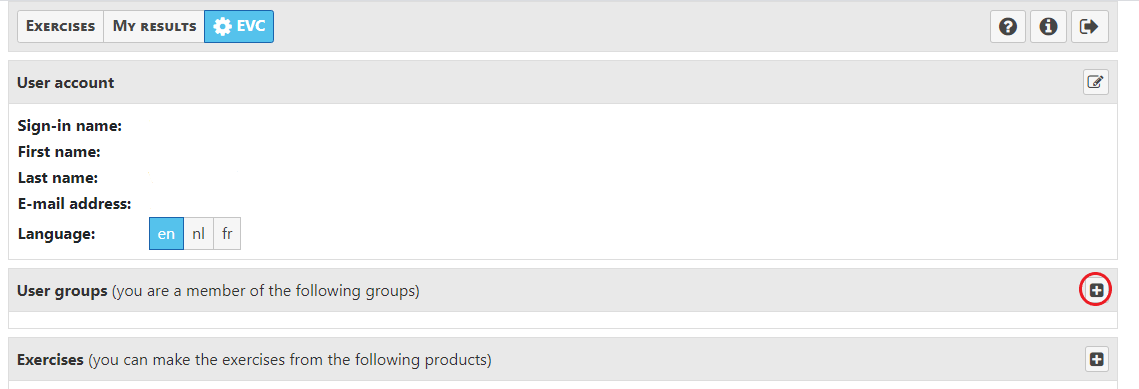Screen dimensions: 1139x389
Task: Switch language to nl
Action: pyautogui.click(x=198, y=234)
